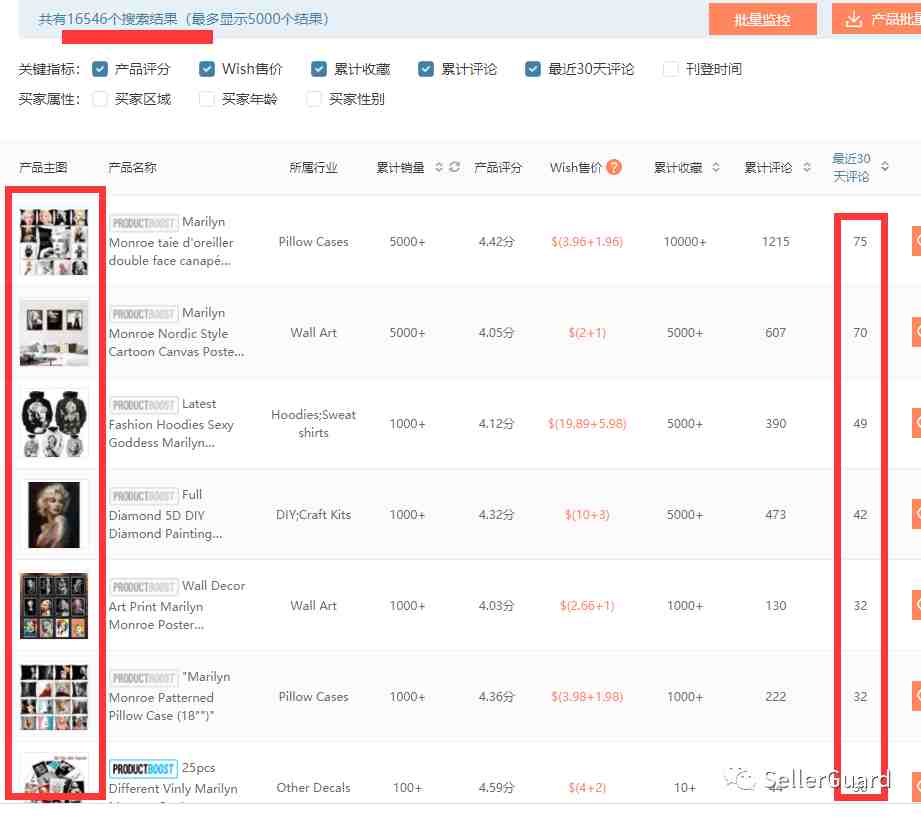Enable the 买家性别 checkbox
This screenshot has width=921, height=817.
pos(314,99)
